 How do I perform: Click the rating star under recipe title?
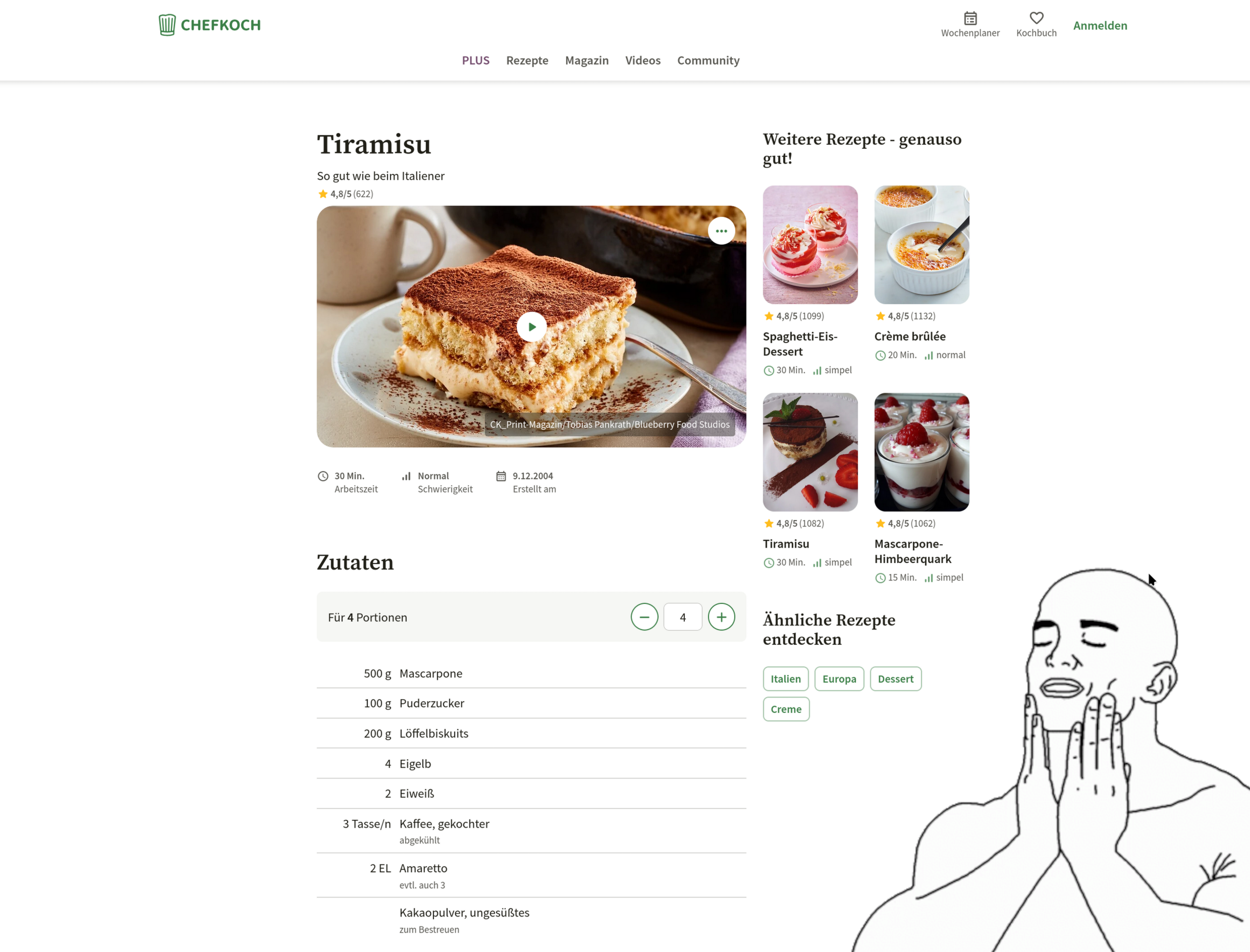pos(322,194)
